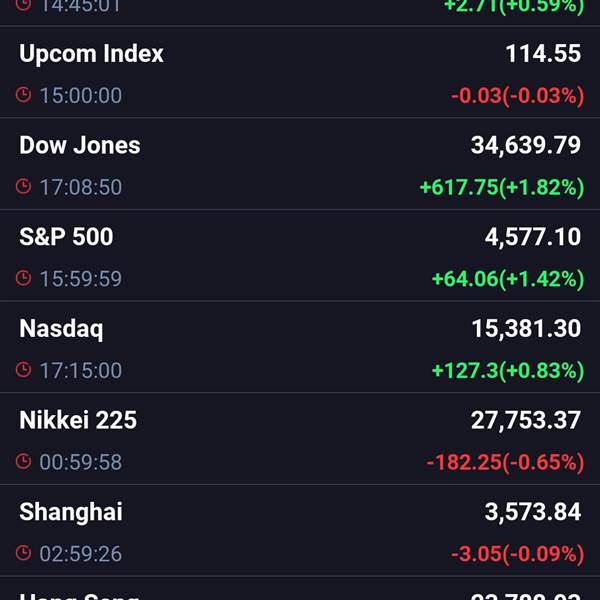Click the clock icon under Nasdaq

pyautogui.click(x=24, y=371)
